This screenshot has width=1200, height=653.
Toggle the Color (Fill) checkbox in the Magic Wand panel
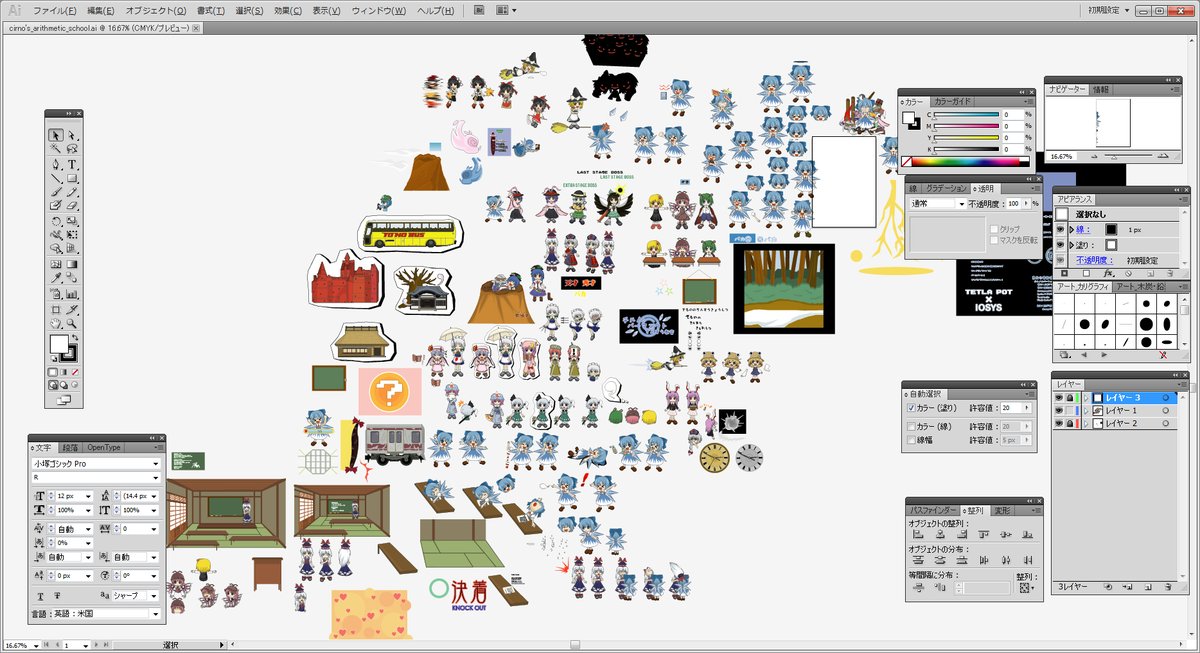[911, 408]
